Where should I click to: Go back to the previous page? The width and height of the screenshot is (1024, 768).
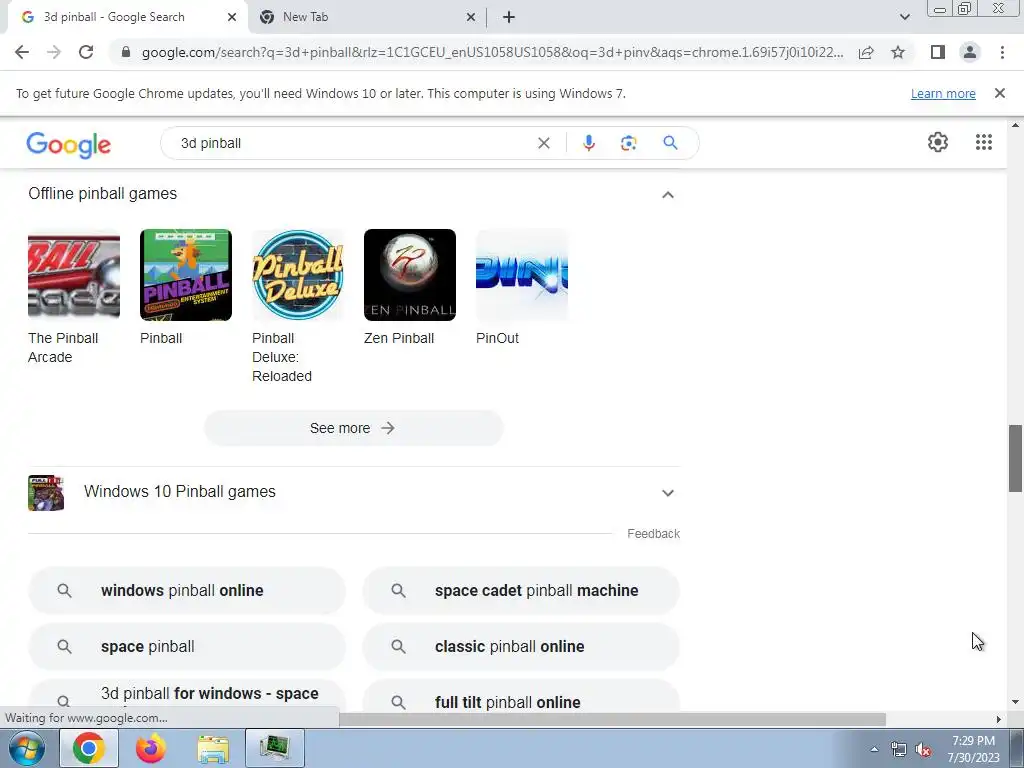(22, 52)
